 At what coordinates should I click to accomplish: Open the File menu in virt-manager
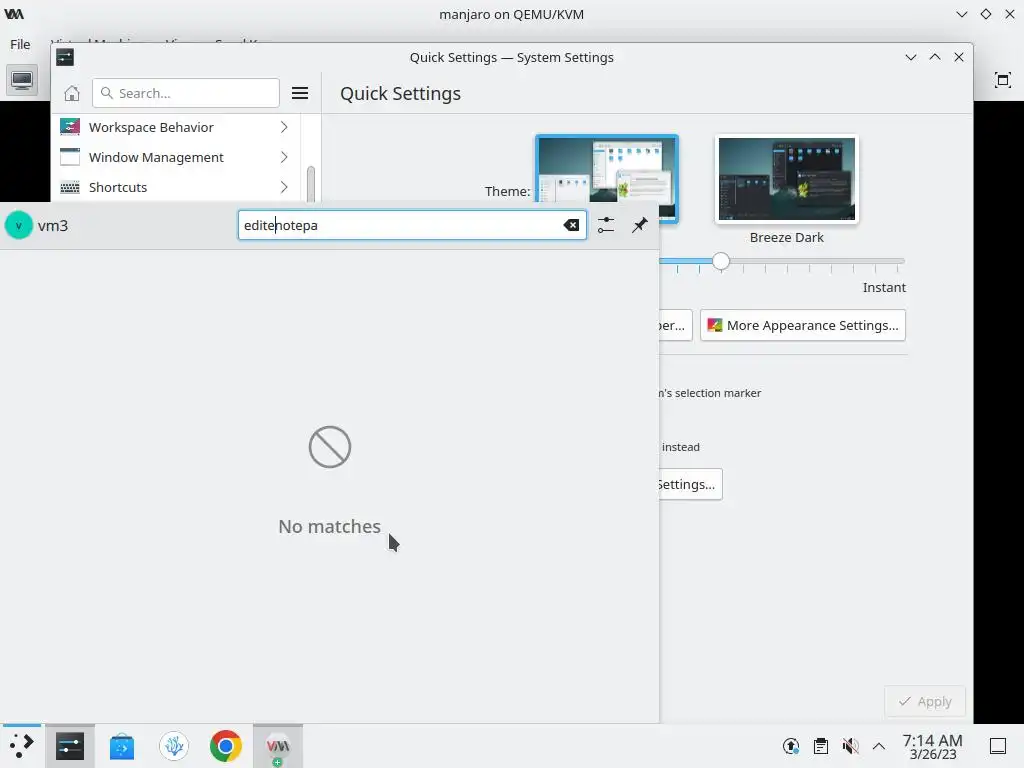20,44
